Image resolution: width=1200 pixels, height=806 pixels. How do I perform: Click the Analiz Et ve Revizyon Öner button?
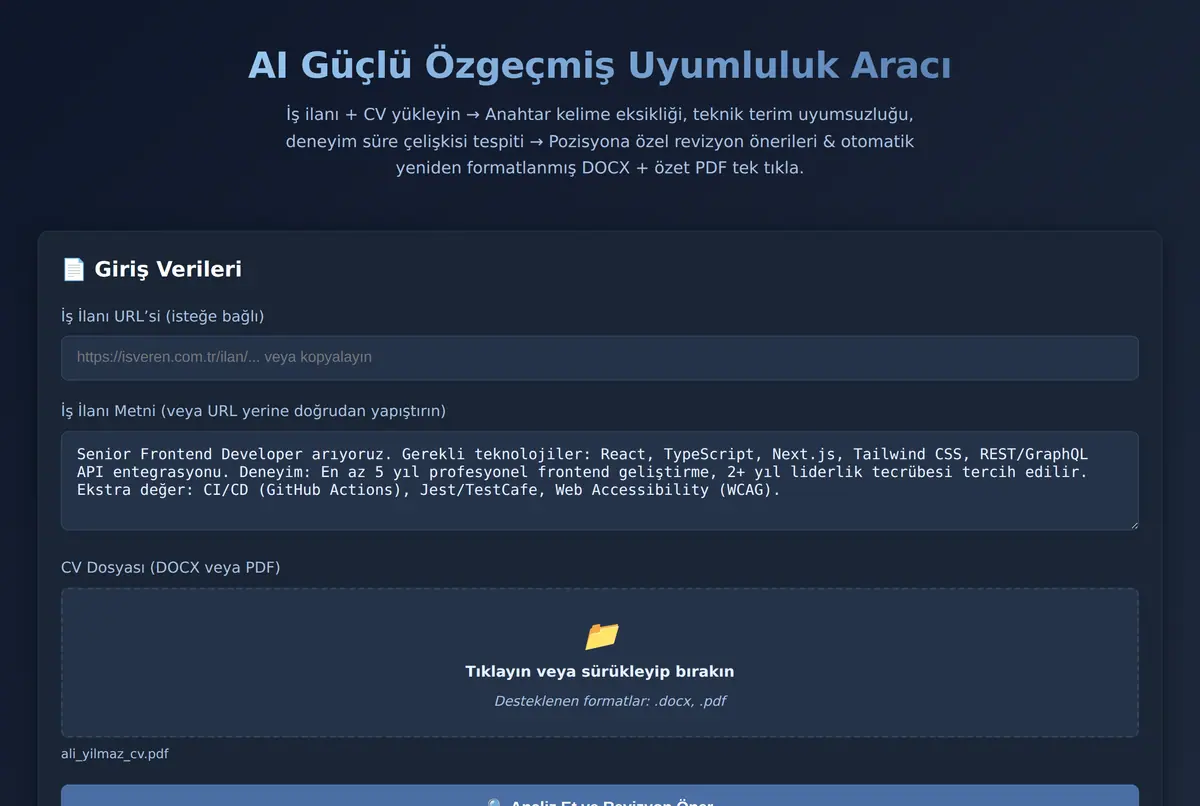(x=600, y=796)
